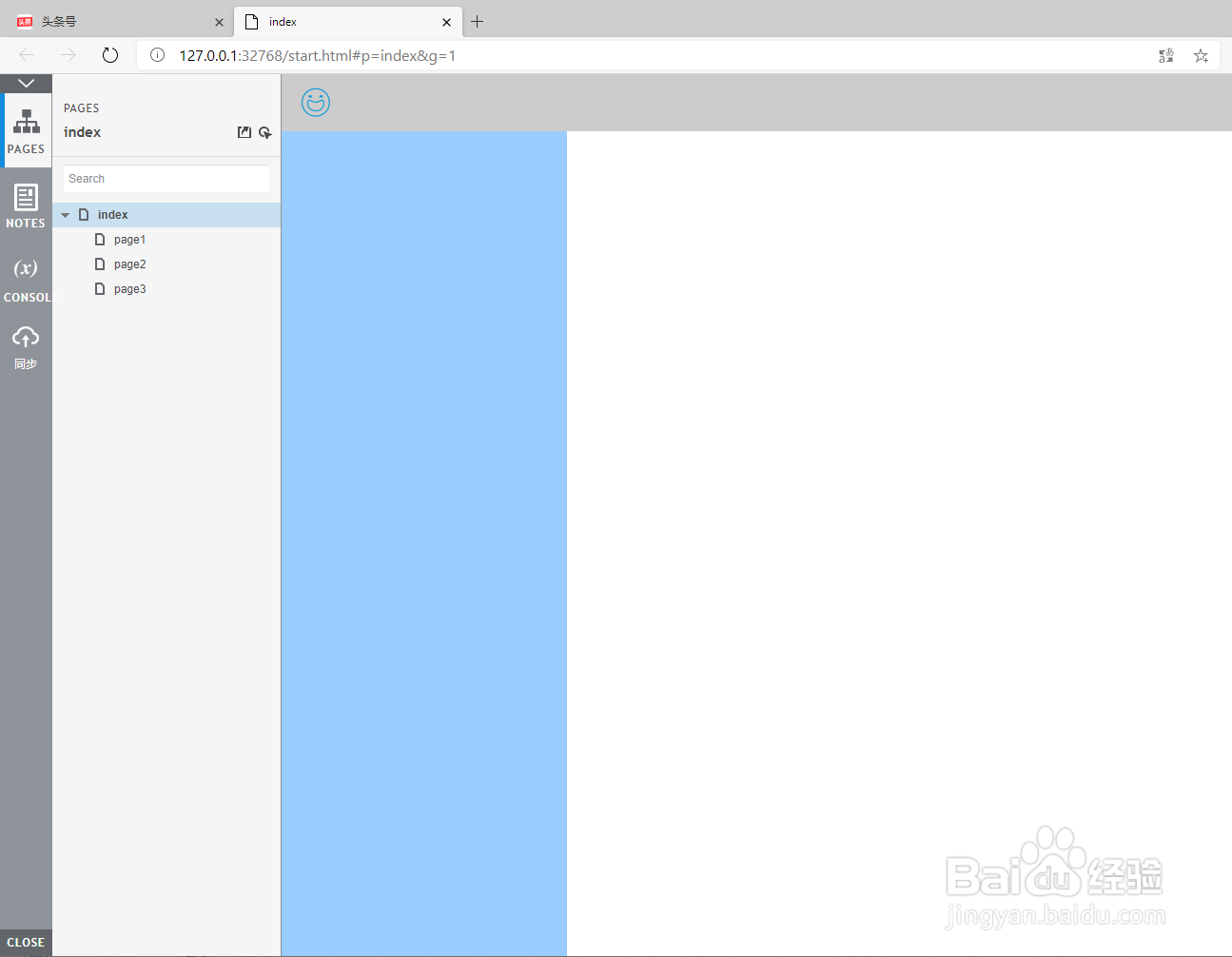Click the address bar URL text
1232x957 pixels.
pyautogui.click(x=318, y=55)
